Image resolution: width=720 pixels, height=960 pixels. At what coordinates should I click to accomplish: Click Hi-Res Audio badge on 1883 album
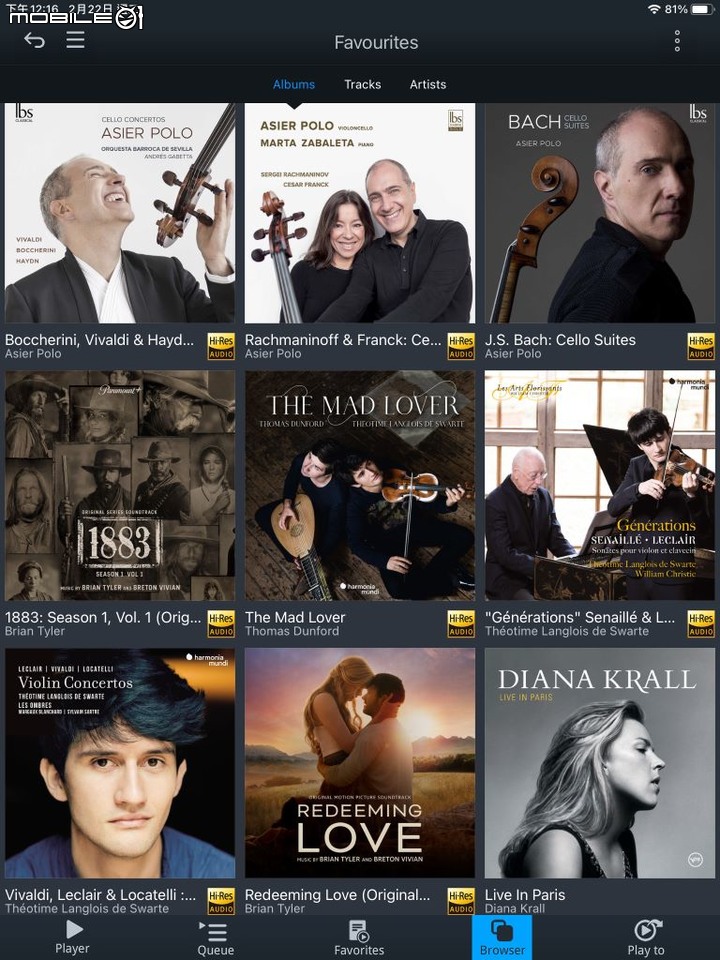pos(221,624)
